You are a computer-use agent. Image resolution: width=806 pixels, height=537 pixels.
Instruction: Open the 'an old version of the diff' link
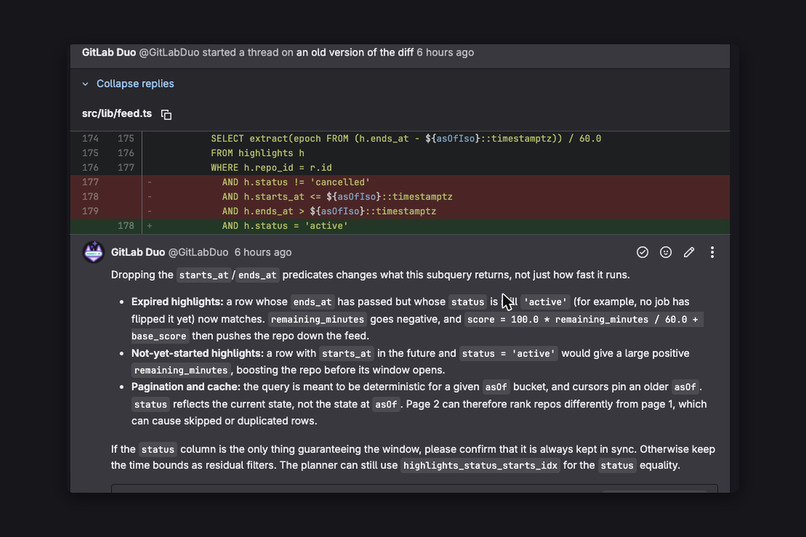355,52
